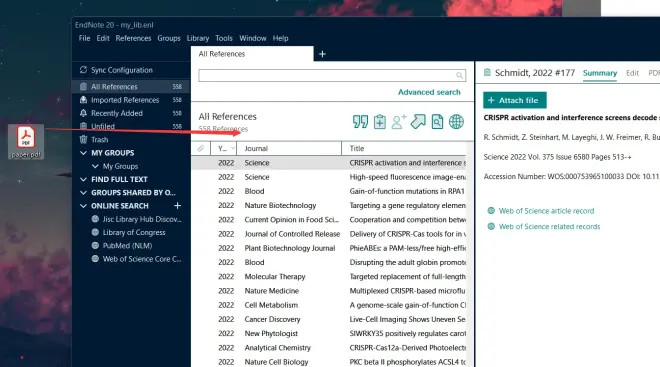Image resolution: width=660 pixels, height=367 pixels.
Task: Click the Export references arrow icon
Action: pos(418,122)
